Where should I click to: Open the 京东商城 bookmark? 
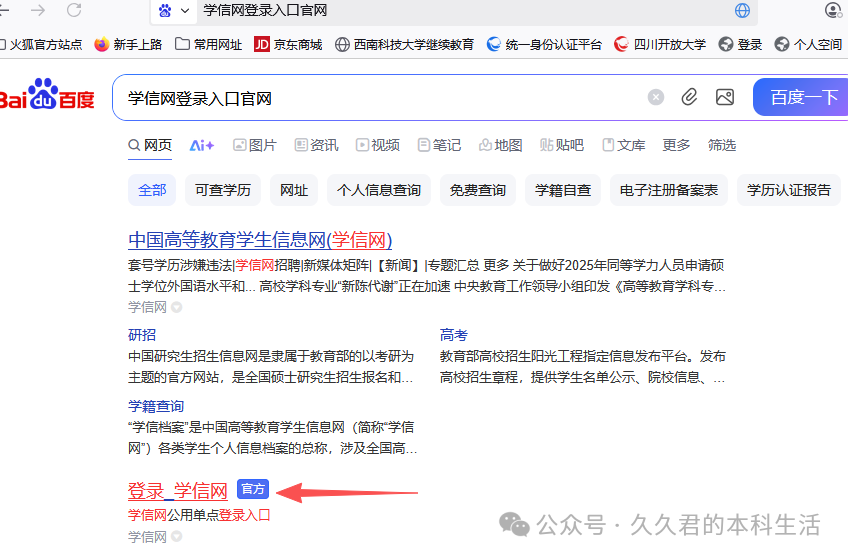point(288,44)
